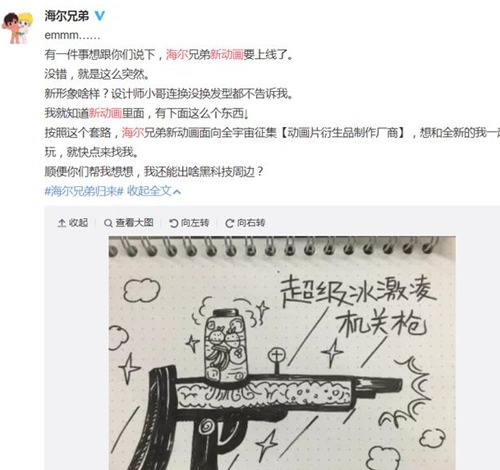Rotate the image left with 向左转
The width and height of the screenshot is (500, 470).
[x=195, y=223]
